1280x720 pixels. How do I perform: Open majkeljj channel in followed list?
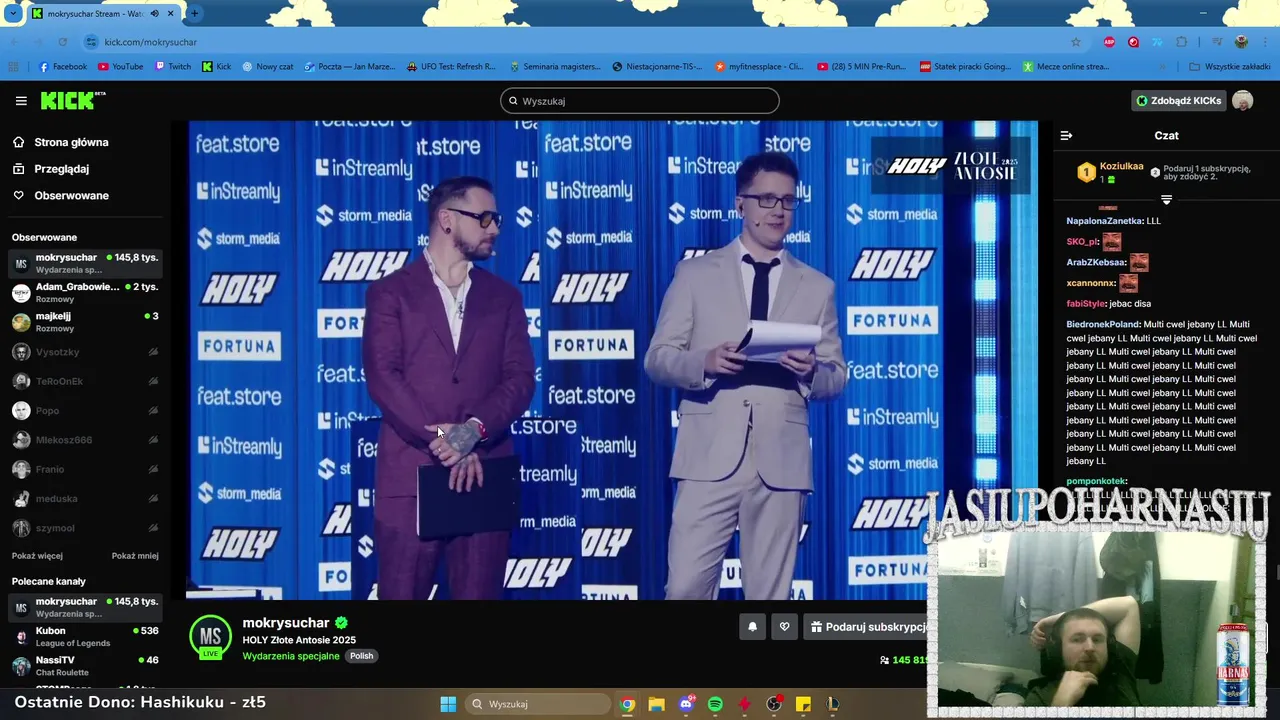(x=85, y=322)
